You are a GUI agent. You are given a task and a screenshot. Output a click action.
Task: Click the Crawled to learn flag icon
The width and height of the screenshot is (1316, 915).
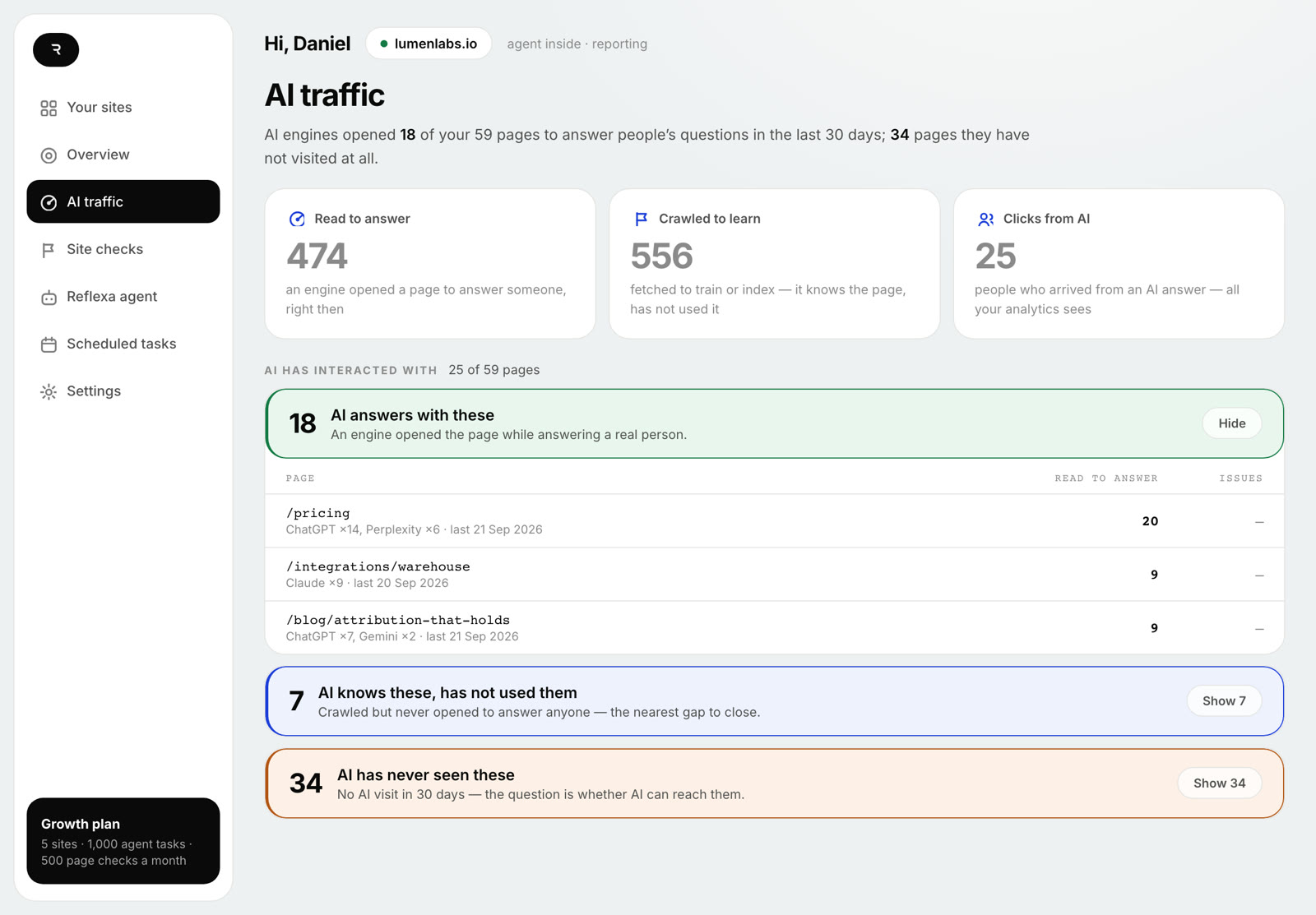click(x=641, y=219)
